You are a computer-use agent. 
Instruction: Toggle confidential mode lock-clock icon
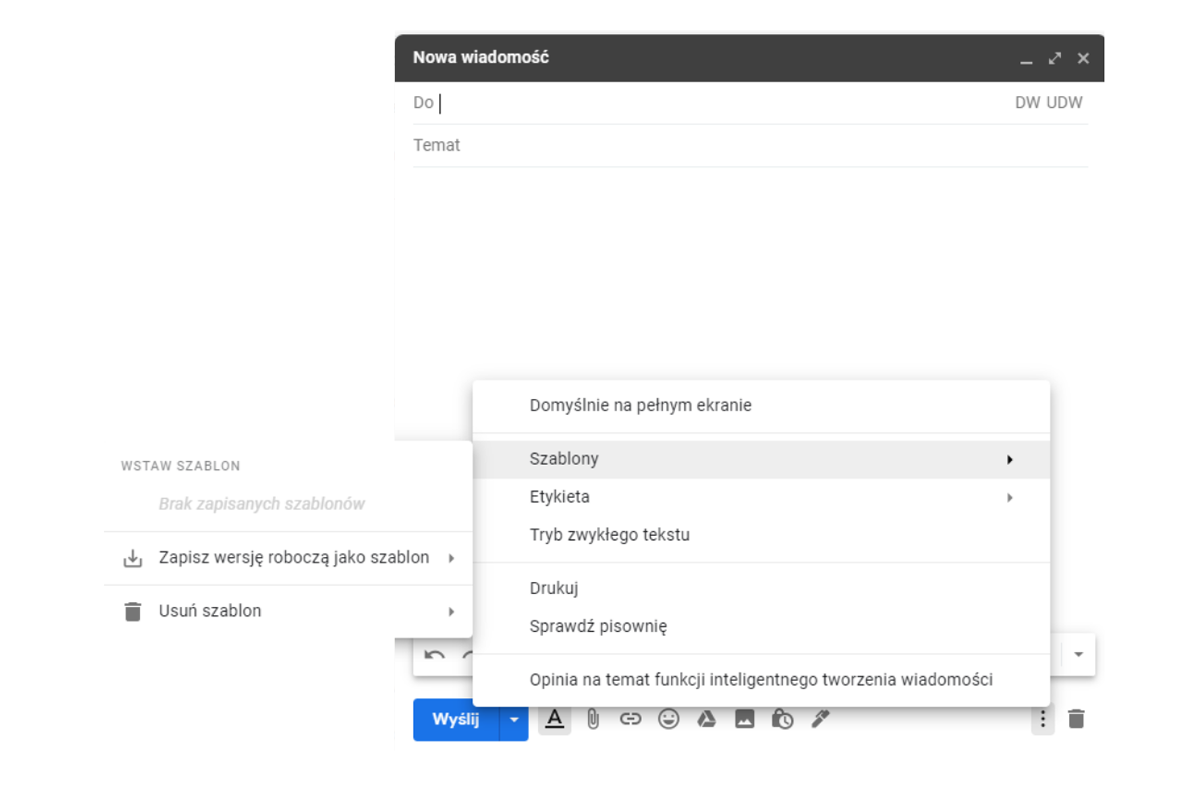782,719
